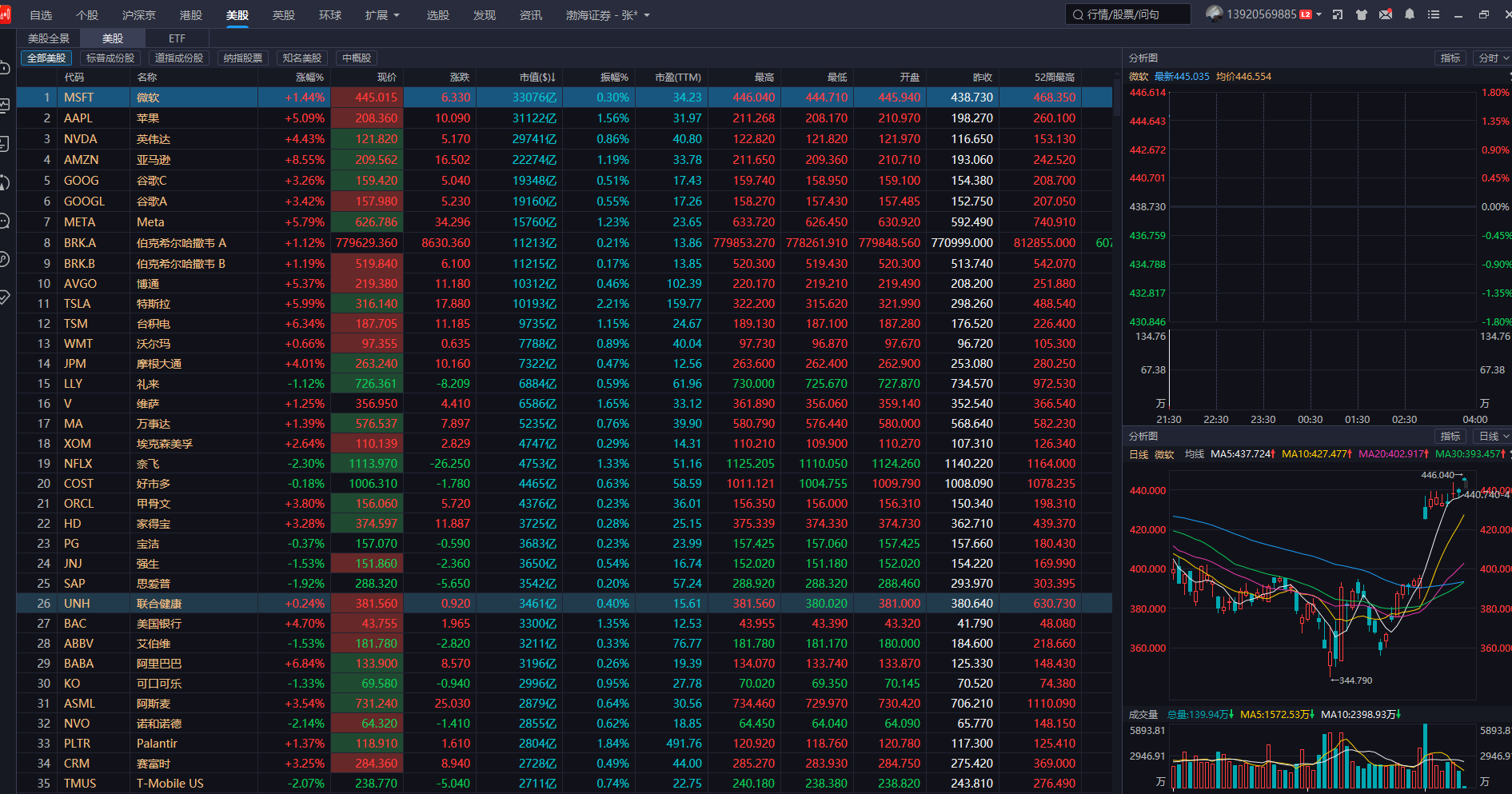Select the 道指成份股 filter
Image resolution: width=1512 pixels, height=794 pixels.
(x=179, y=58)
